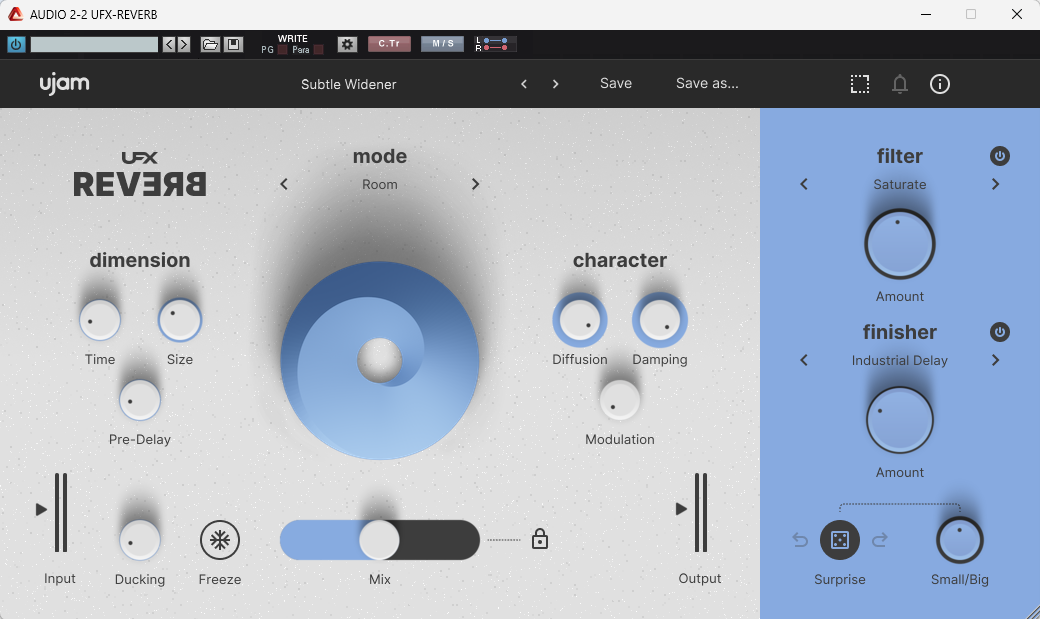Click the Saturate filter type name

coord(899,184)
